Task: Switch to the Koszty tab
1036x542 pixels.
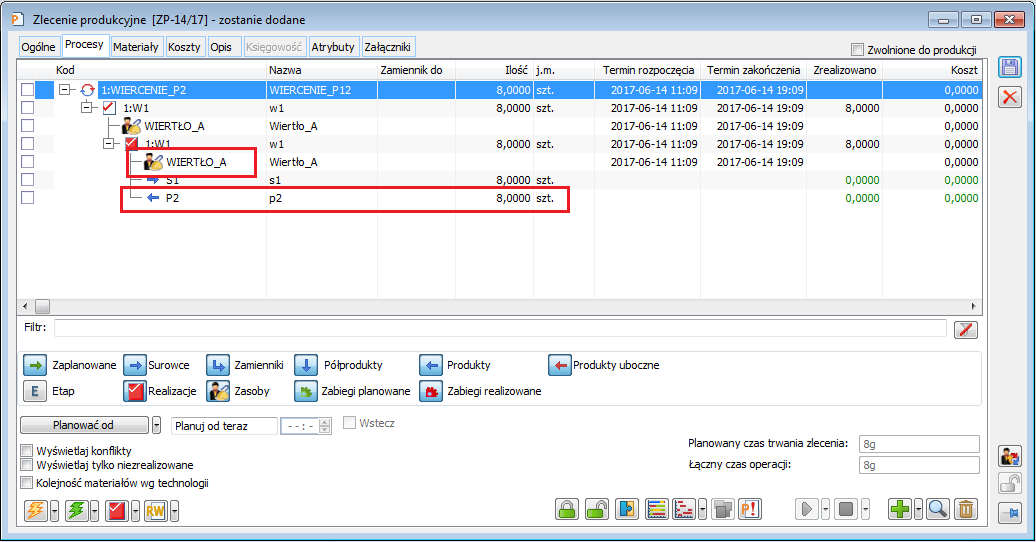Action: click(184, 47)
